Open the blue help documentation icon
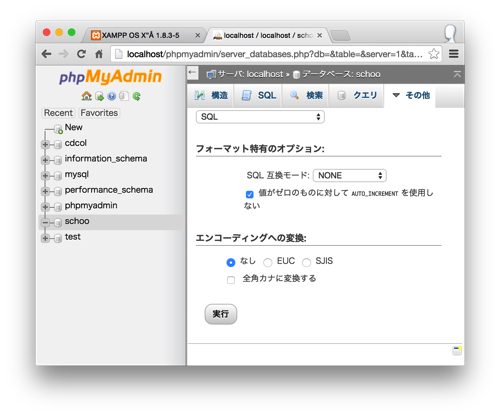The image size is (500, 416). [x=112, y=96]
